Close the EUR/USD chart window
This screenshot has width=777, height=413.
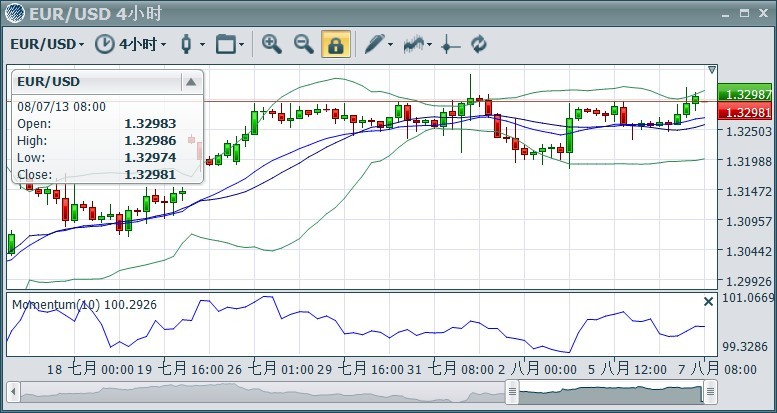[763, 13]
